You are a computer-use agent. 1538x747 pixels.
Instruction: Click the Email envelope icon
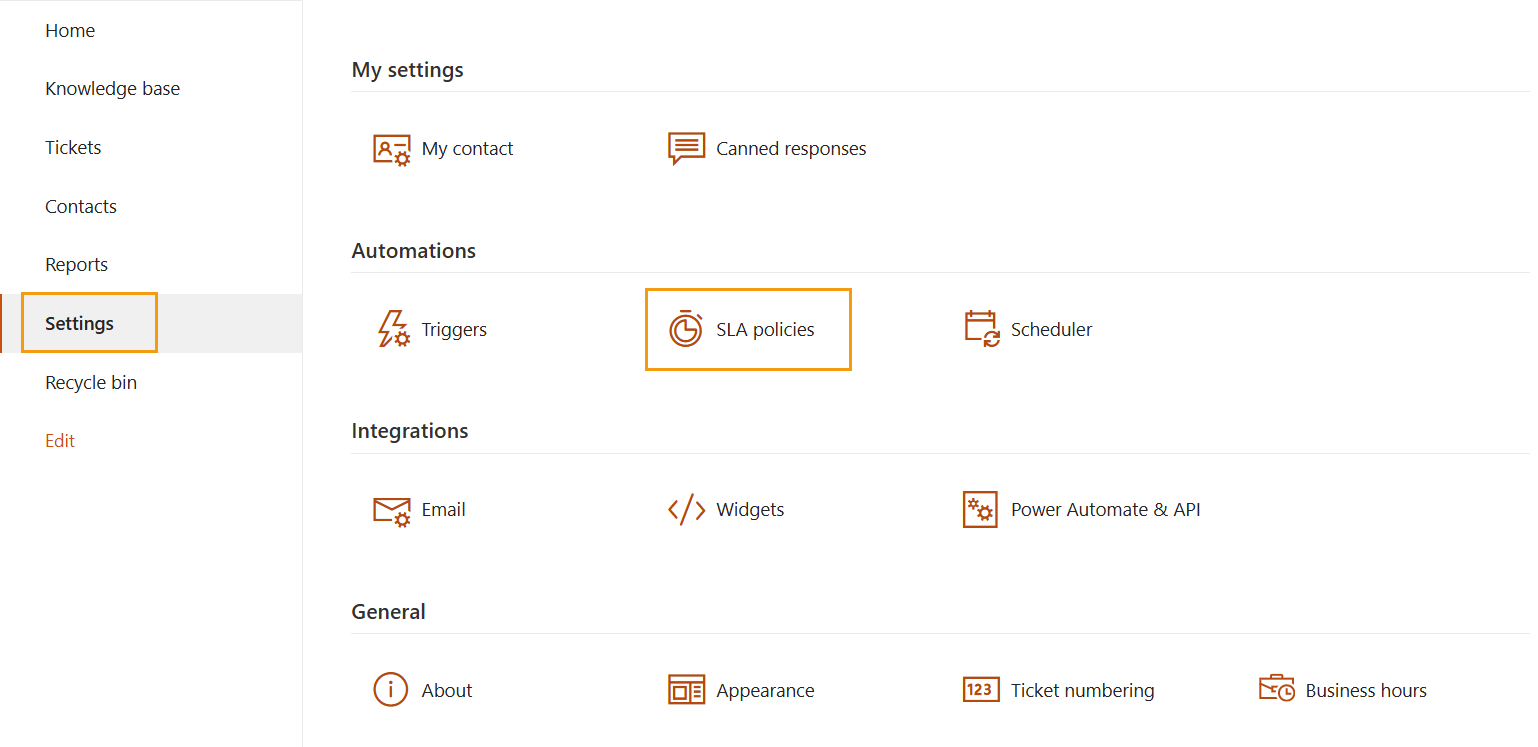tap(391, 510)
